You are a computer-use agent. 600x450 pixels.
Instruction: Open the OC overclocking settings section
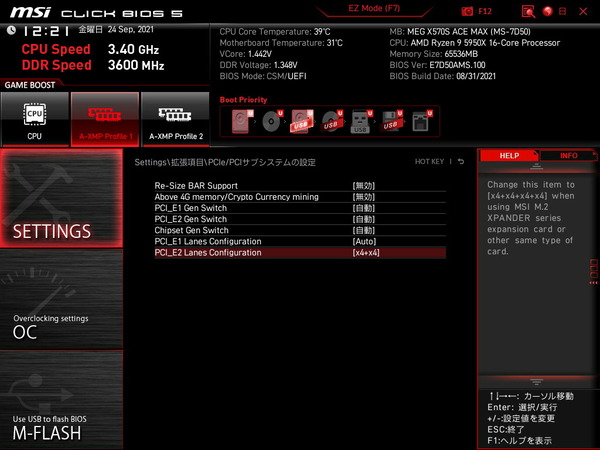coord(61,299)
